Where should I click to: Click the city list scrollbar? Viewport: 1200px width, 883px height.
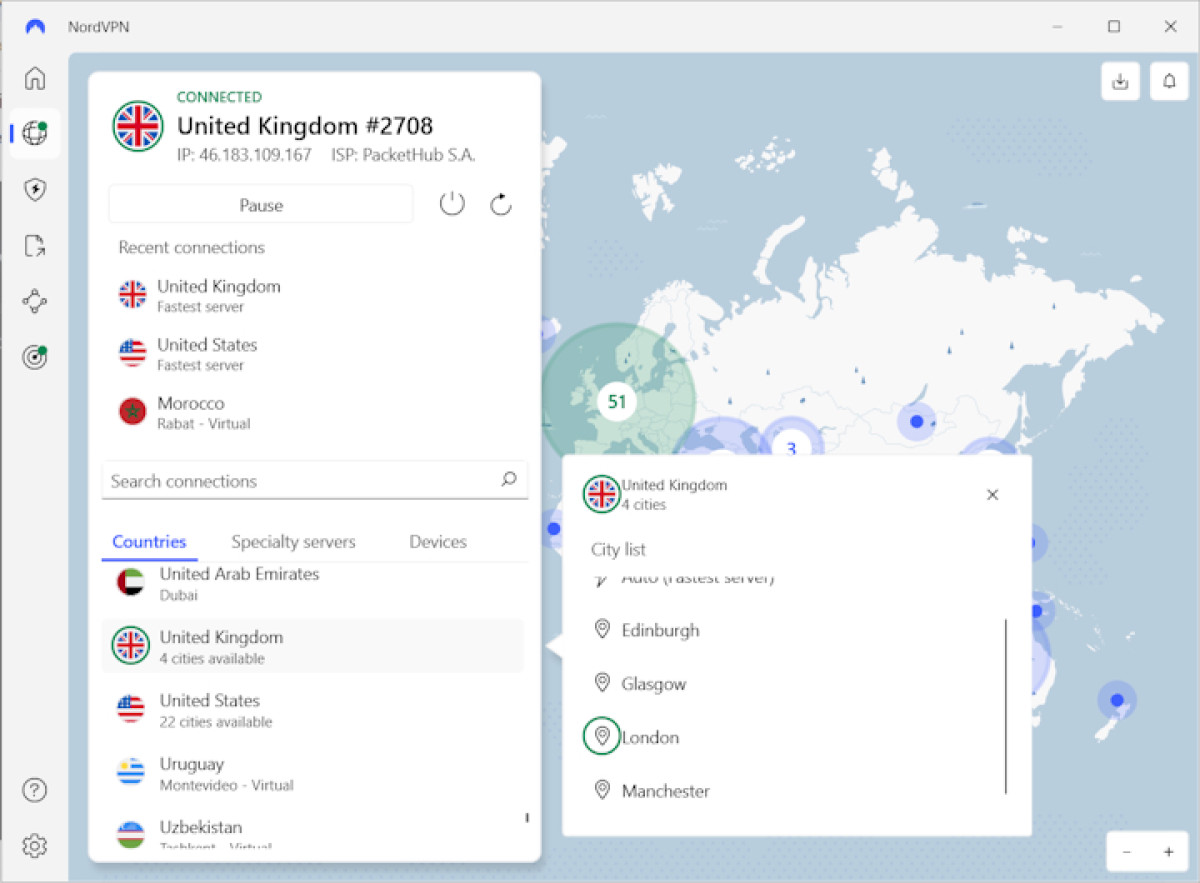click(1006, 707)
